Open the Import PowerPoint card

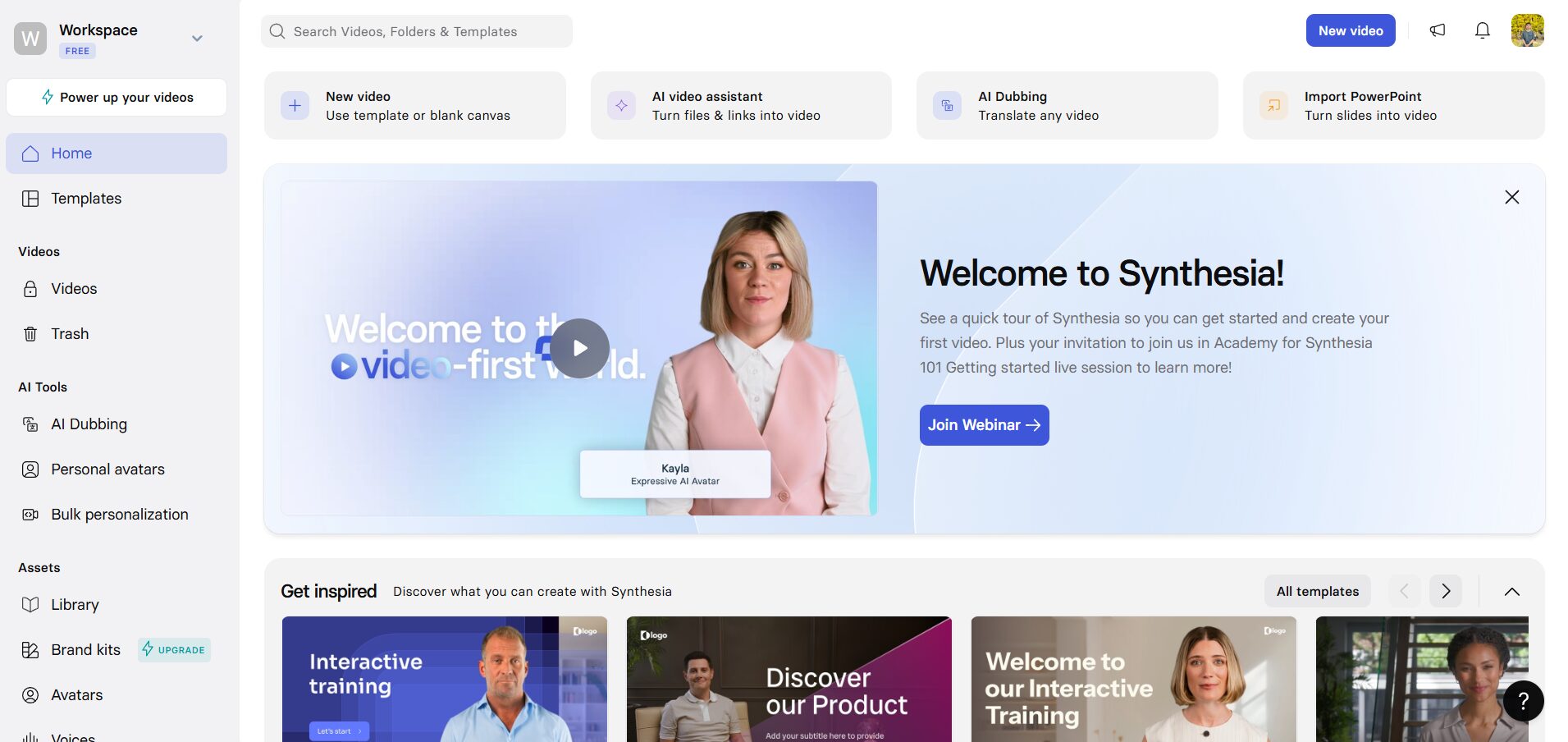click(1393, 105)
